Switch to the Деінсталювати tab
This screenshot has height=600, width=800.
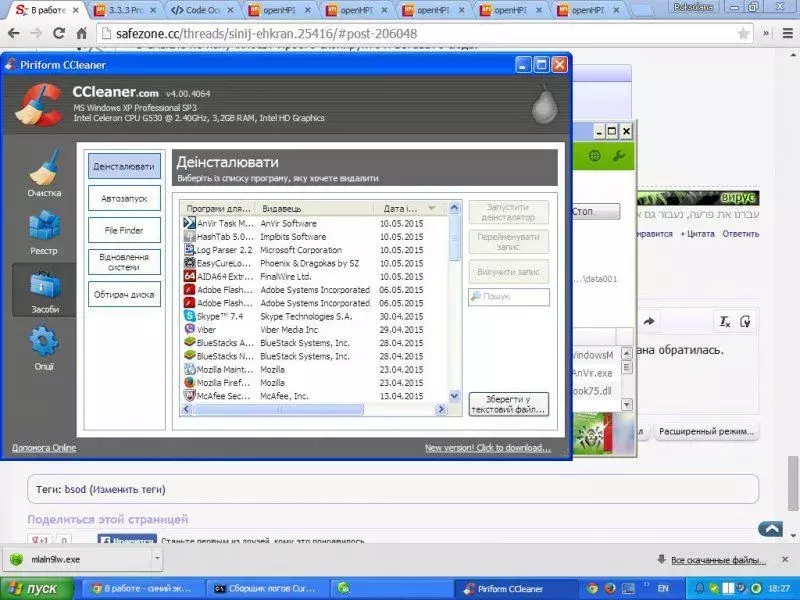[x=124, y=166]
